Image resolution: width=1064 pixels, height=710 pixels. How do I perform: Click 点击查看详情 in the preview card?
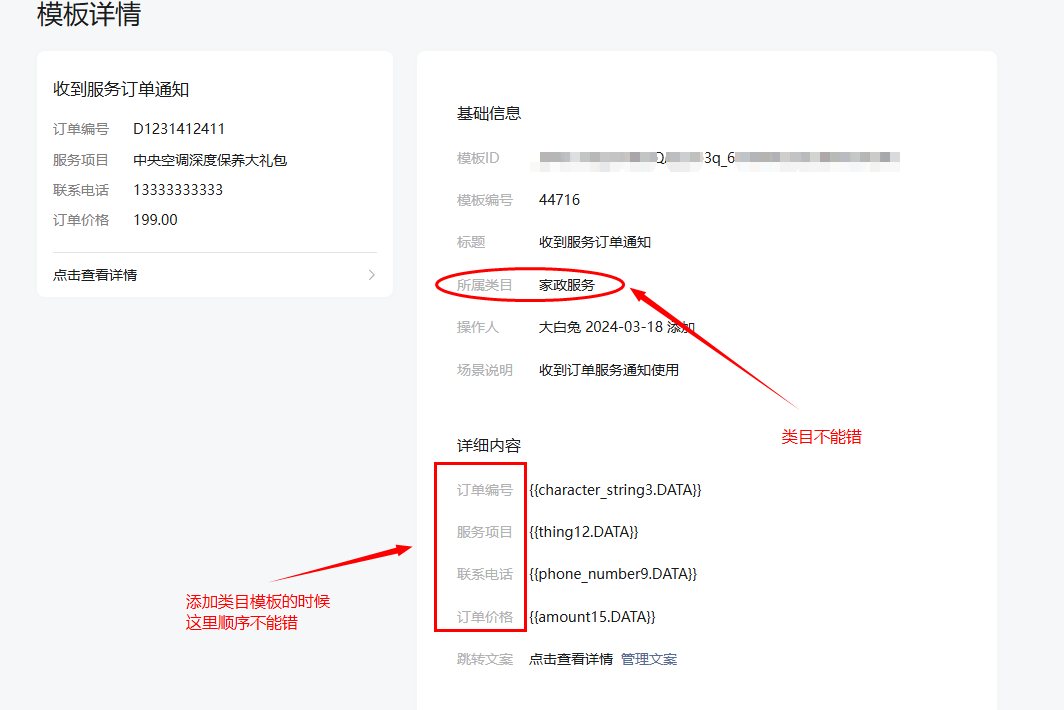pos(95,275)
